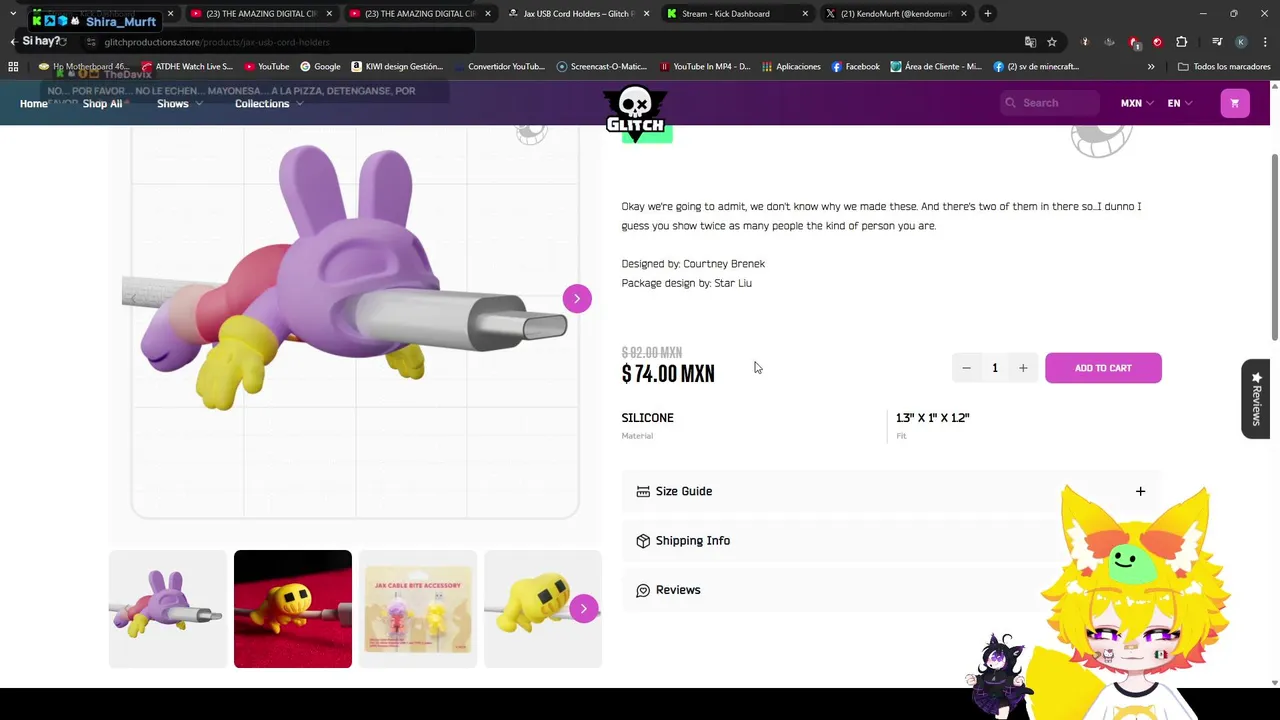The image size is (1280, 720).
Task: Close the Stream - Kick Dashboard tab
Action: pos(805,14)
